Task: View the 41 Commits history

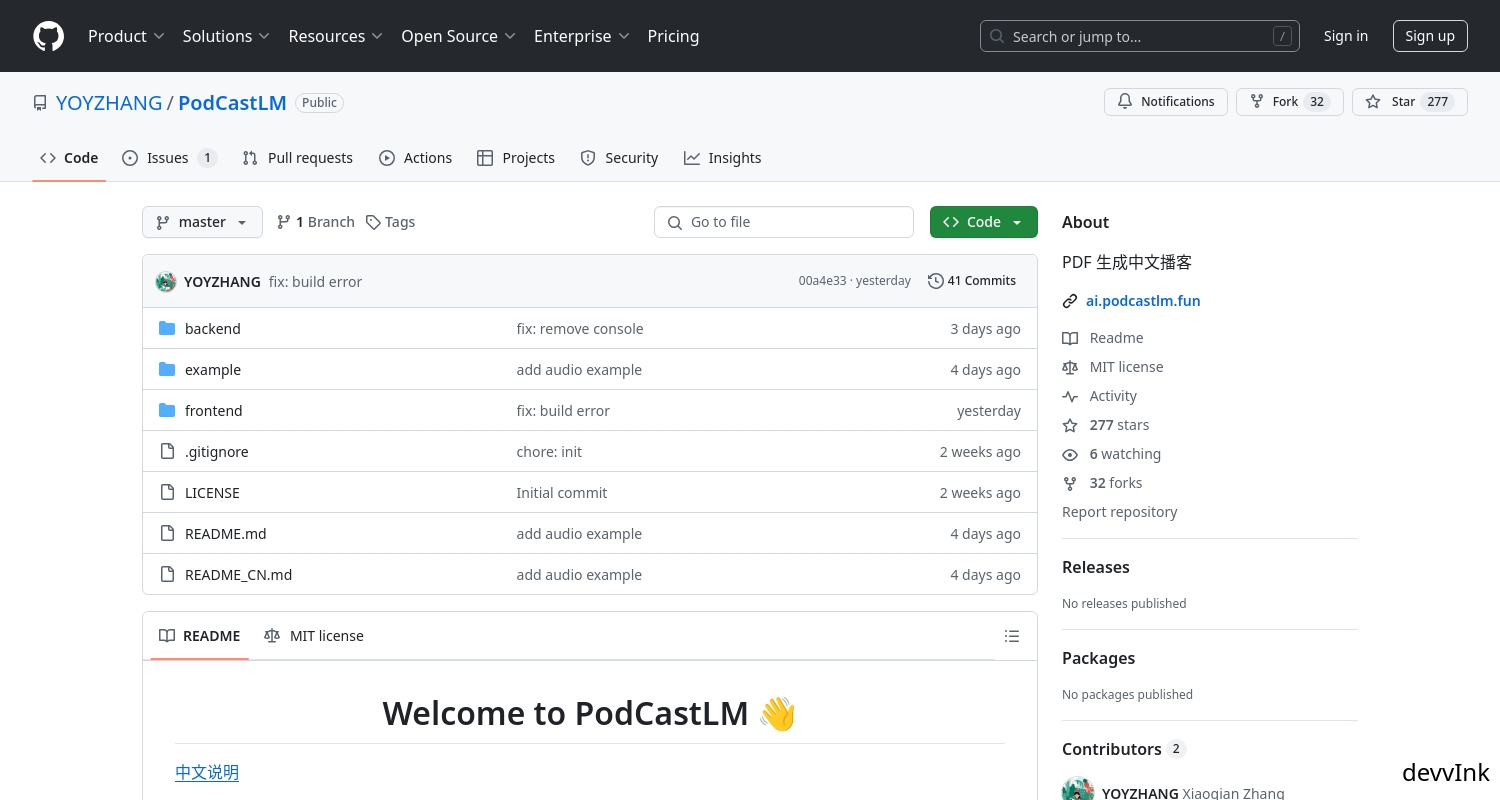Action: pos(972,281)
